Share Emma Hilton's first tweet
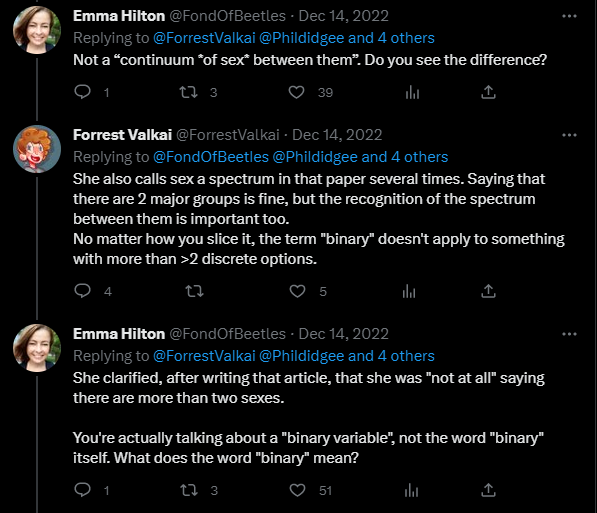The width and height of the screenshot is (597, 513). [x=488, y=92]
